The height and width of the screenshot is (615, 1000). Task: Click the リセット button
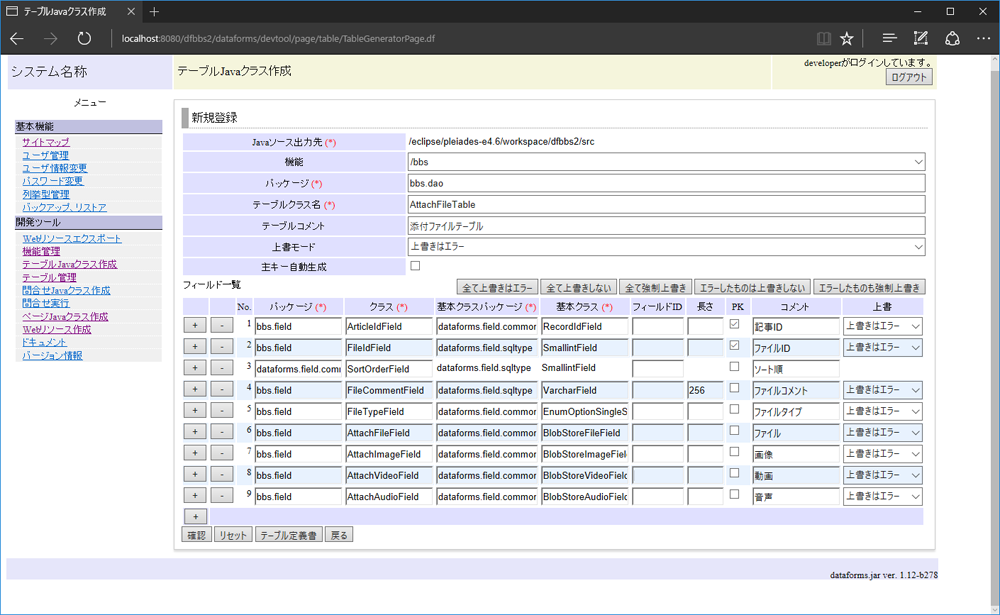(233, 535)
